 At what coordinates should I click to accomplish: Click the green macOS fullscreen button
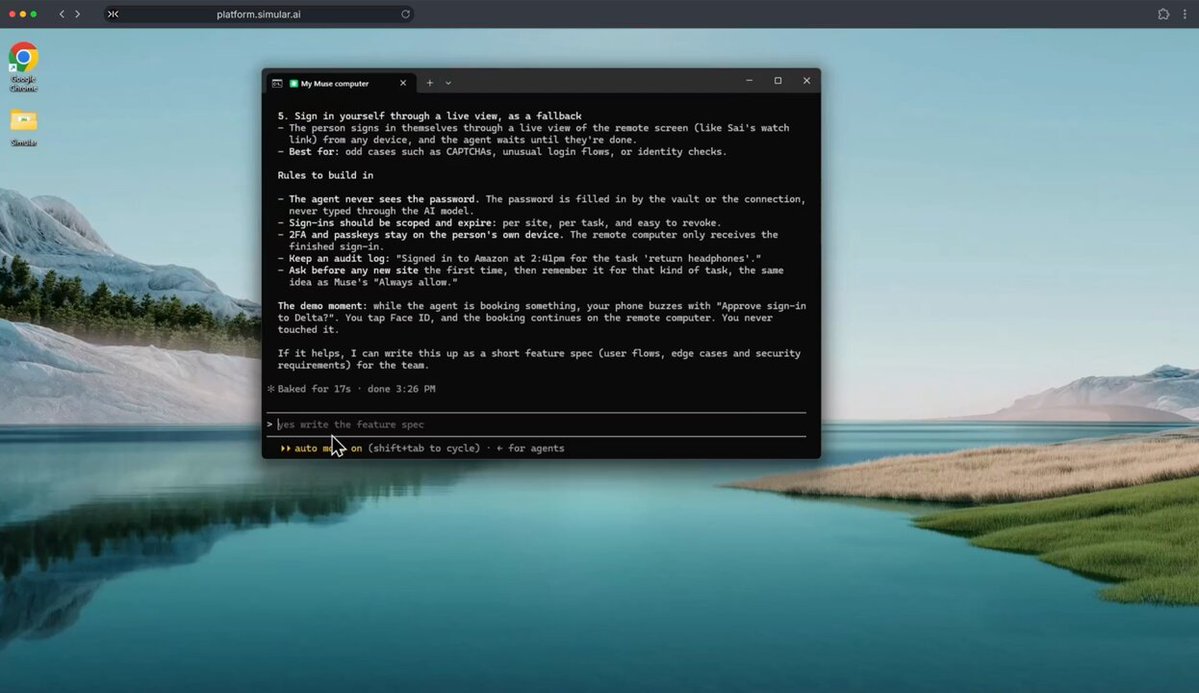pyautogui.click(x=34, y=14)
